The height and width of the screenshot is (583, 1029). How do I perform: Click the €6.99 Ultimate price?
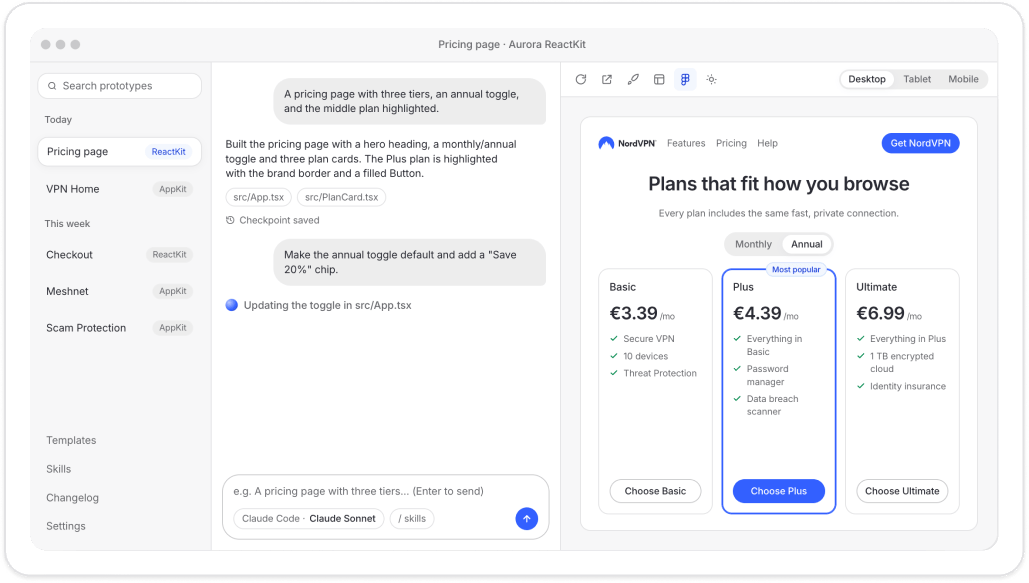tap(880, 314)
